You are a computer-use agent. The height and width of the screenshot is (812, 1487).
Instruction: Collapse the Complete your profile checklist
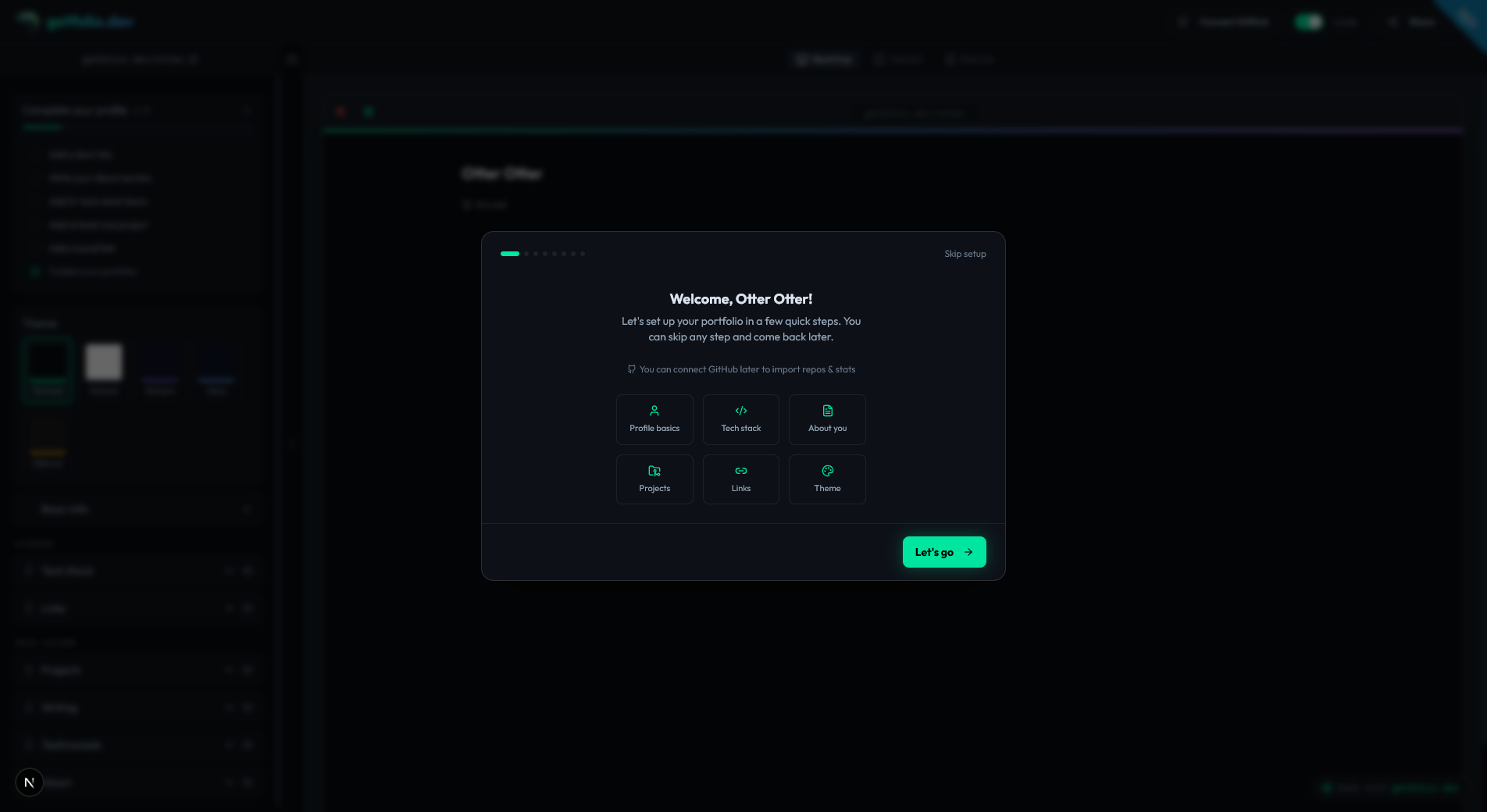[x=247, y=110]
